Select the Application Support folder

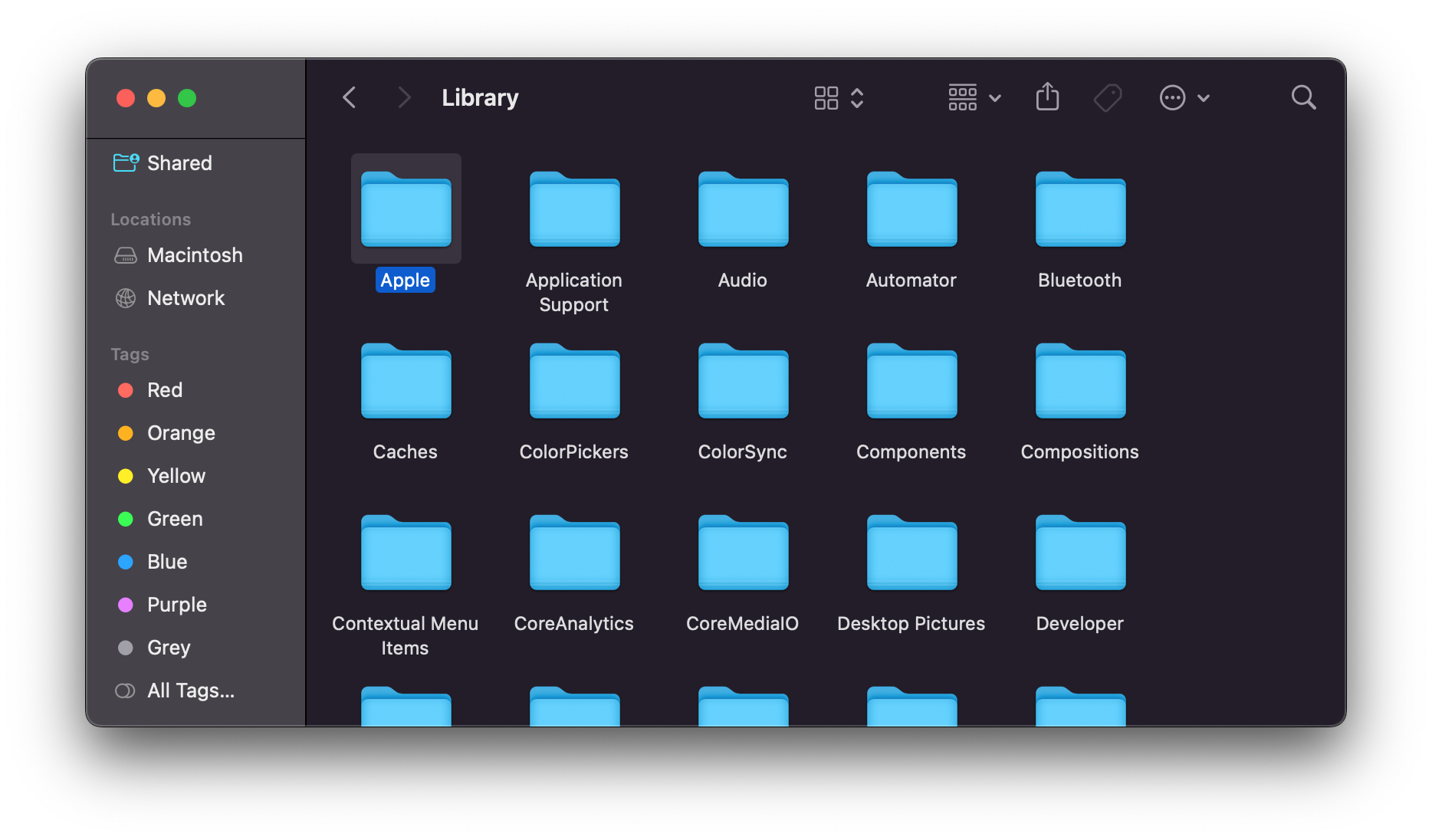[x=575, y=208]
